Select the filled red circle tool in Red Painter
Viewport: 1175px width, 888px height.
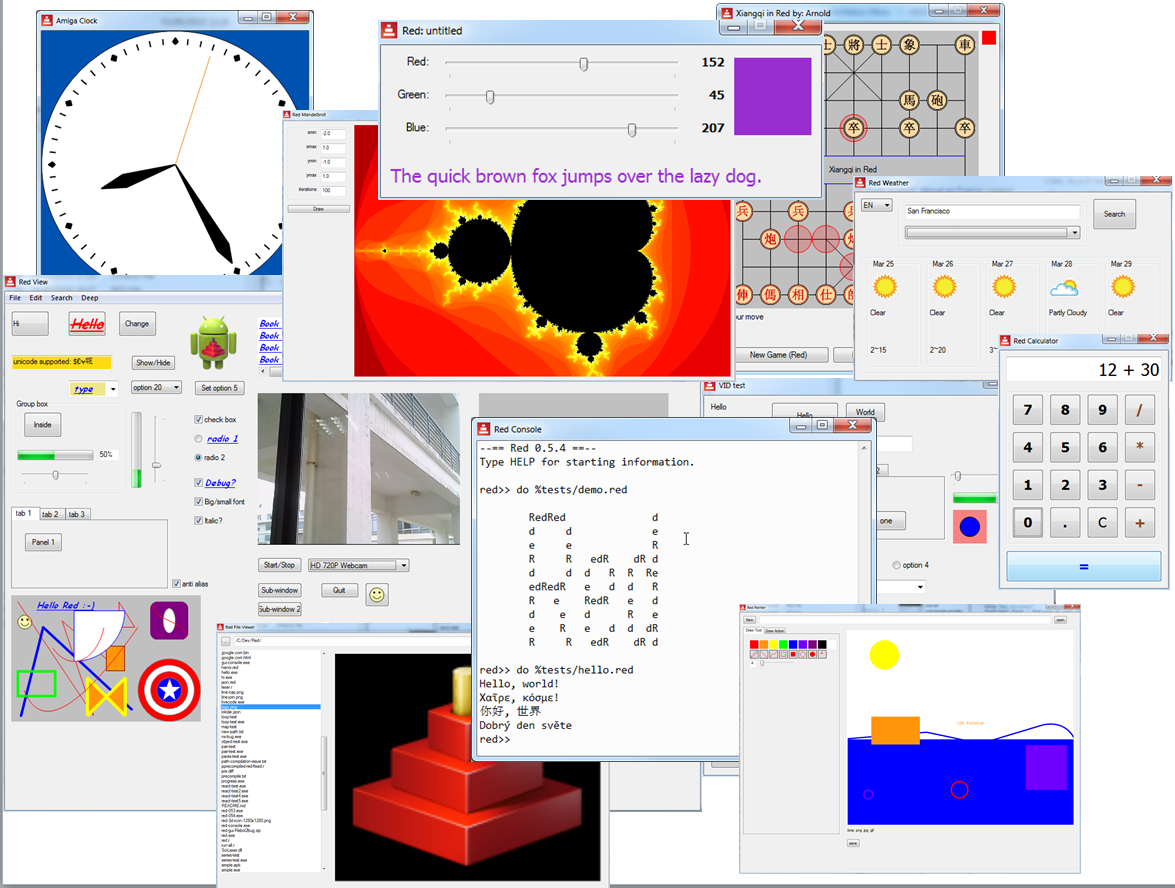tap(812, 654)
